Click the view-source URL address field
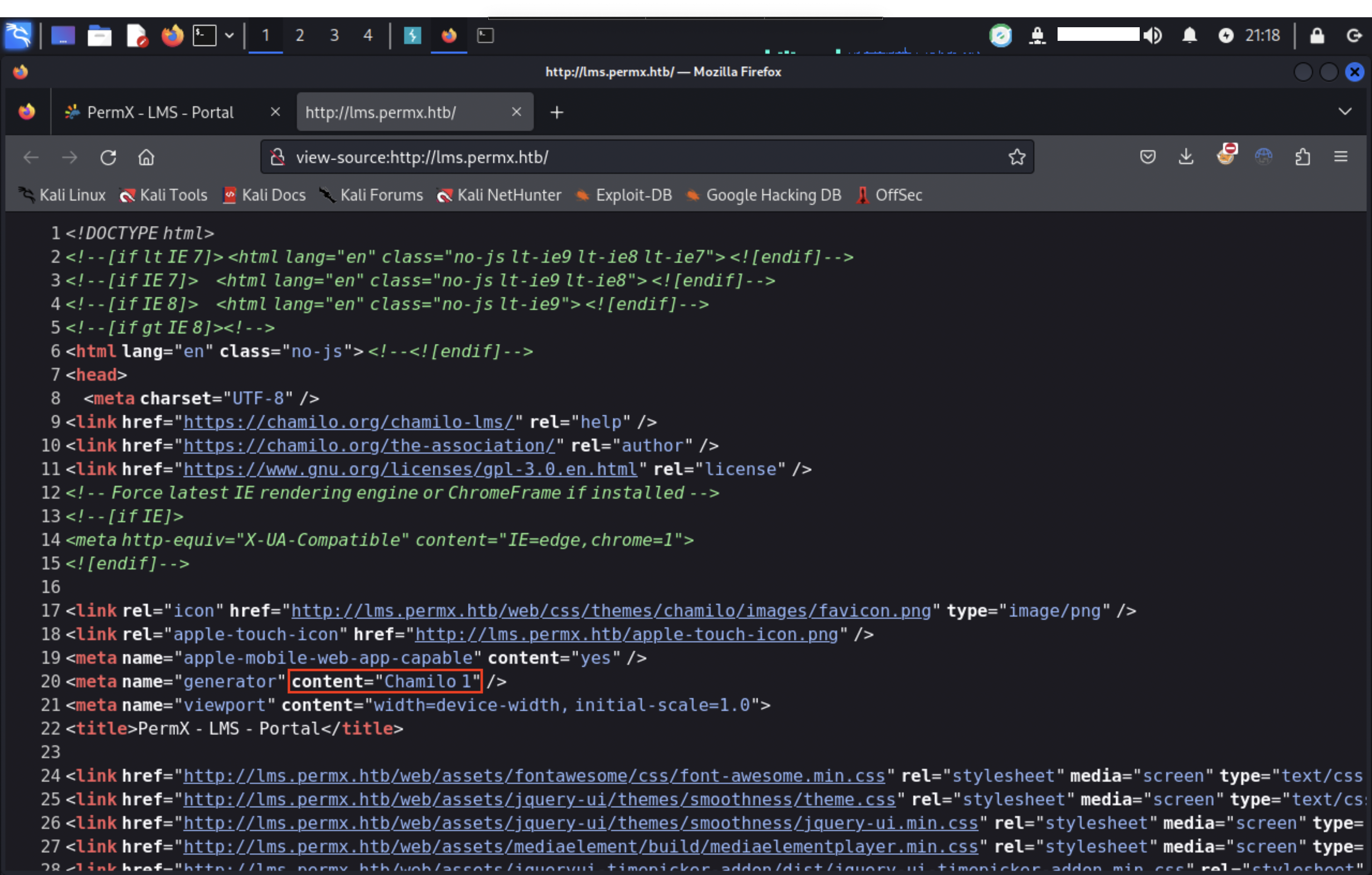The image size is (1372, 875). pos(627,157)
